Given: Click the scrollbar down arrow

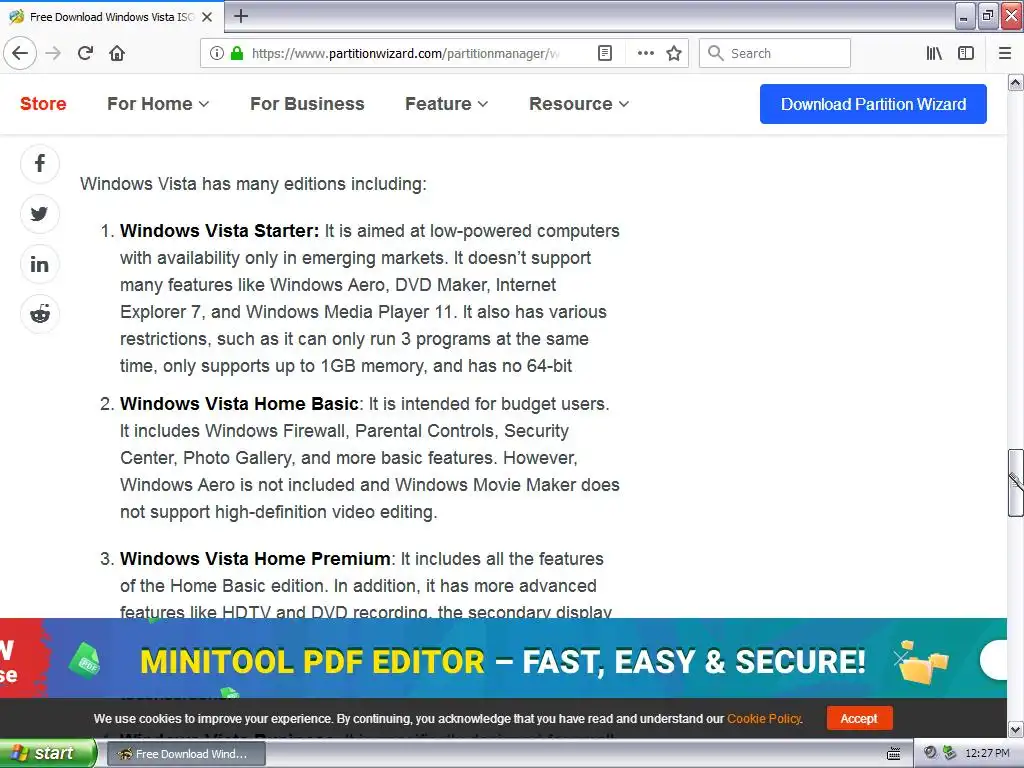Looking at the screenshot, I should coord(1016,729).
